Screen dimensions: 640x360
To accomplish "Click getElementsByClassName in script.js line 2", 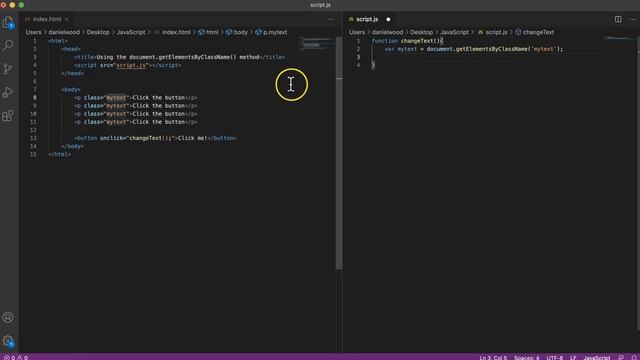I will 492,49.
